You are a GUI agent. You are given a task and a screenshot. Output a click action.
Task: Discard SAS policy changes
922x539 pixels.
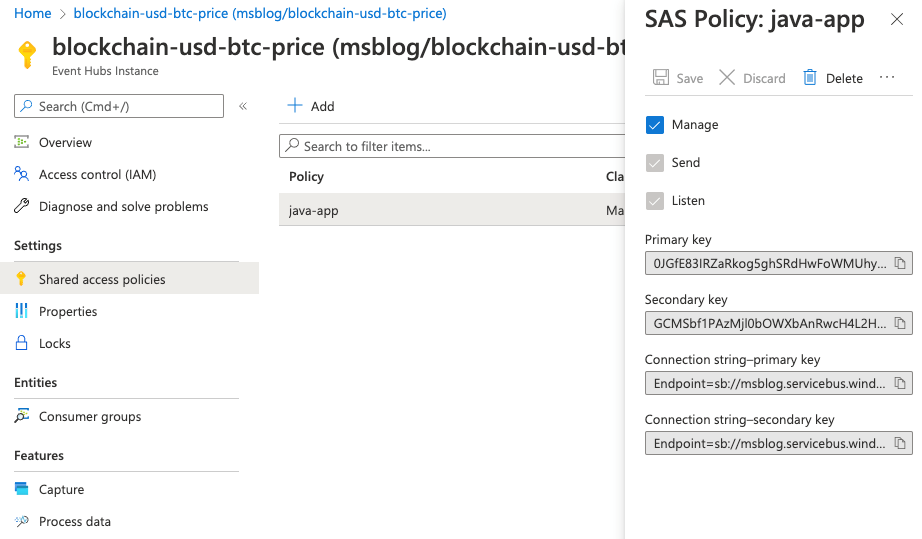point(752,78)
